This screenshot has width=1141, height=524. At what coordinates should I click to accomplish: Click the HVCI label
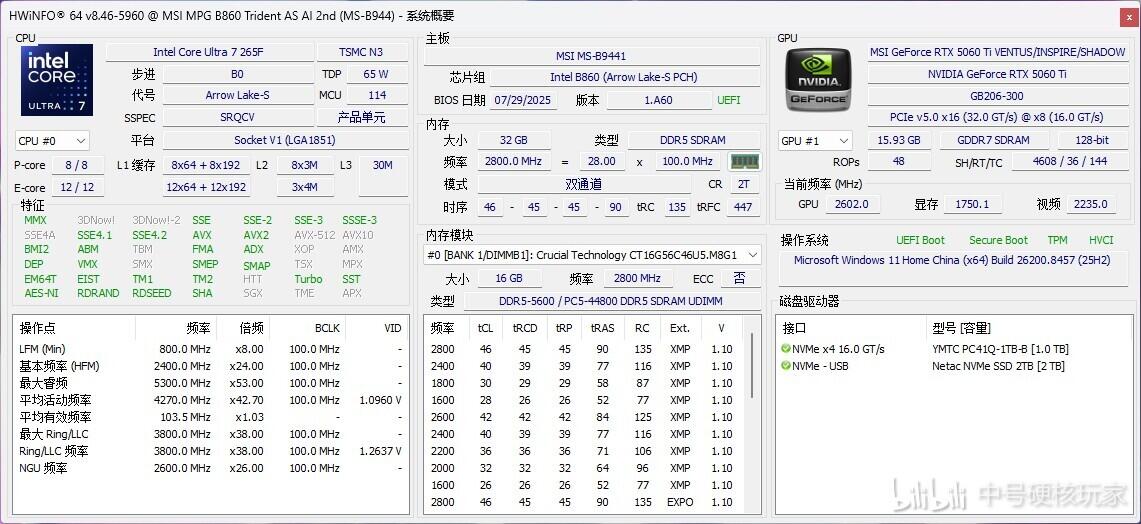point(1101,240)
